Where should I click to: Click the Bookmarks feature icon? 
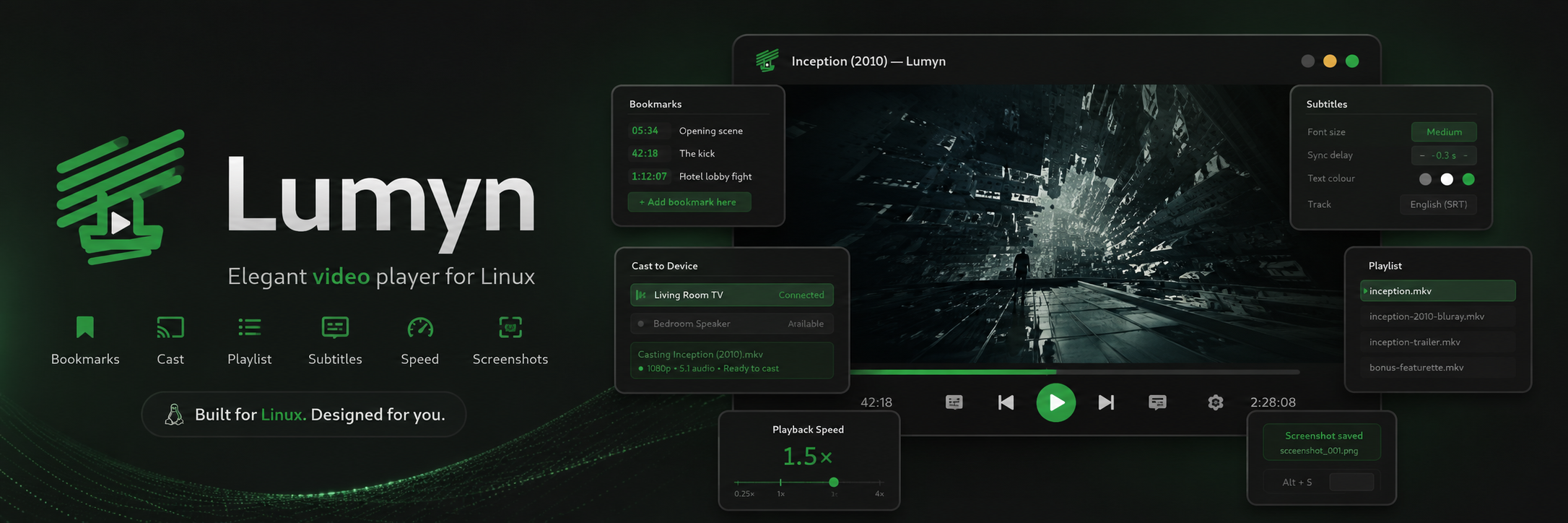click(85, 327)
